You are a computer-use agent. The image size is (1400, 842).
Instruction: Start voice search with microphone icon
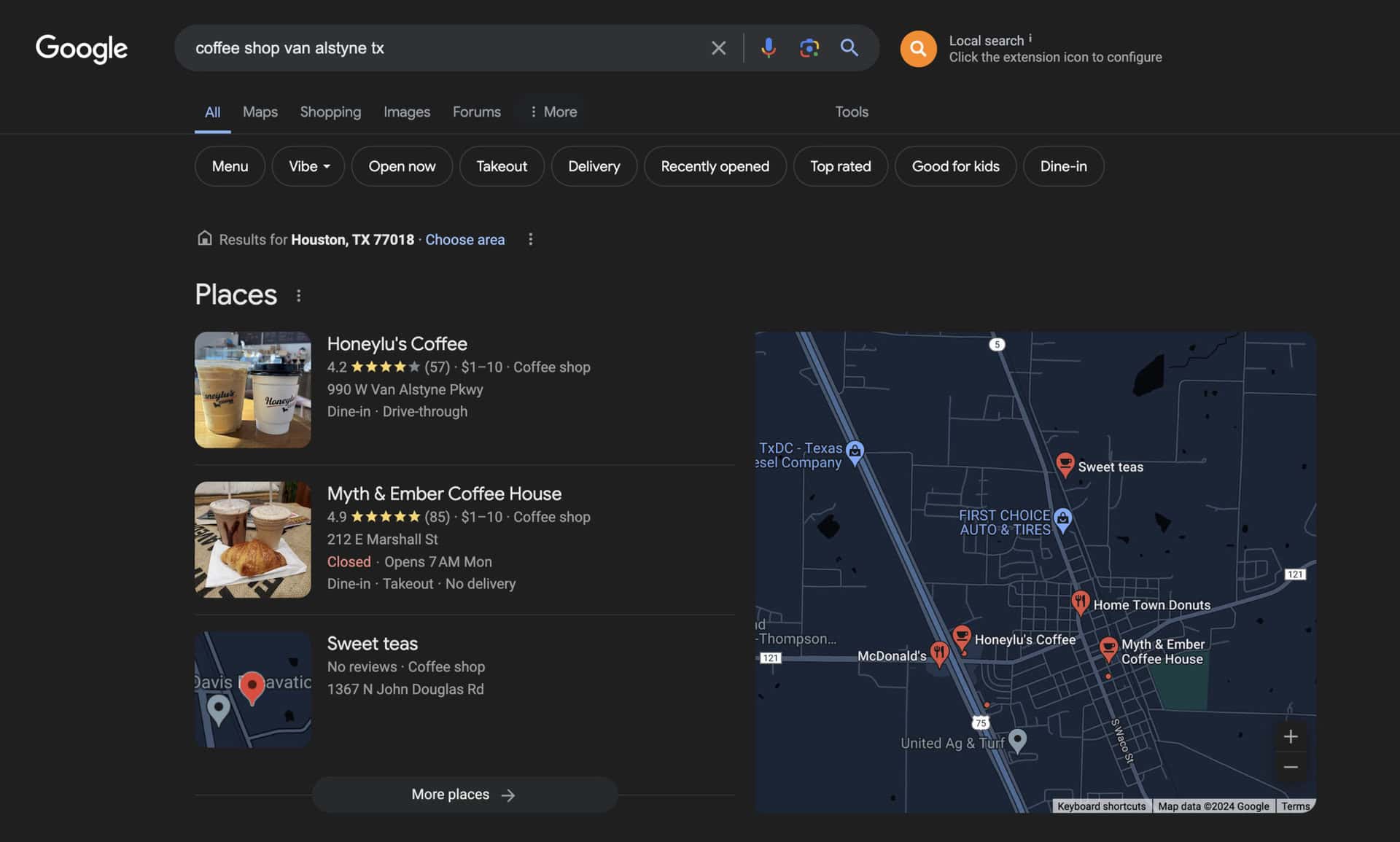[768, 48]
